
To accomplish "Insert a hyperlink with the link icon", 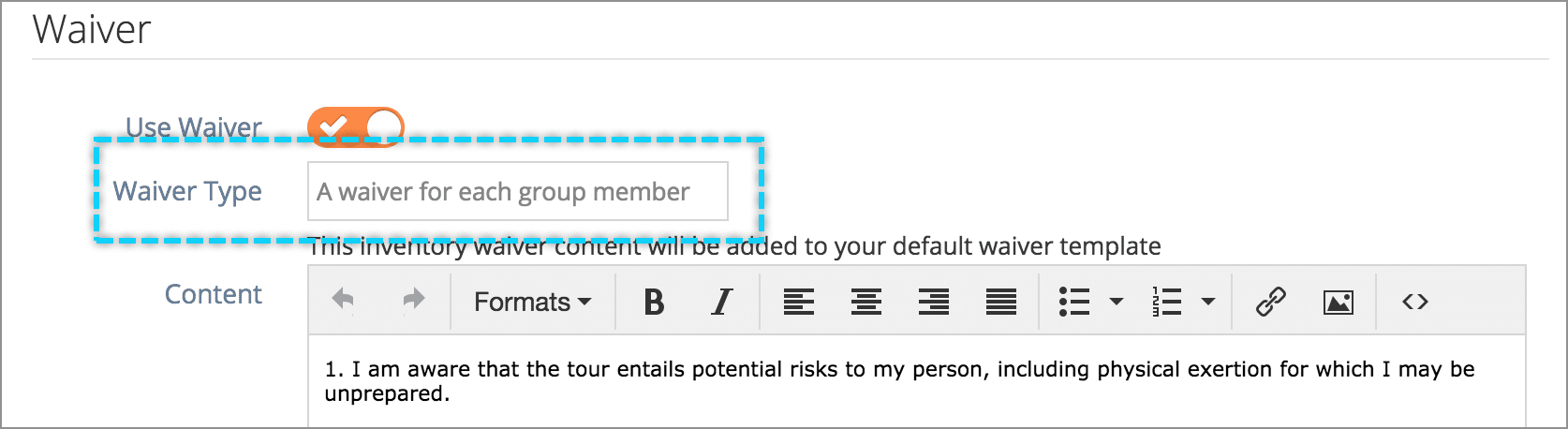I will point(1270,302).
